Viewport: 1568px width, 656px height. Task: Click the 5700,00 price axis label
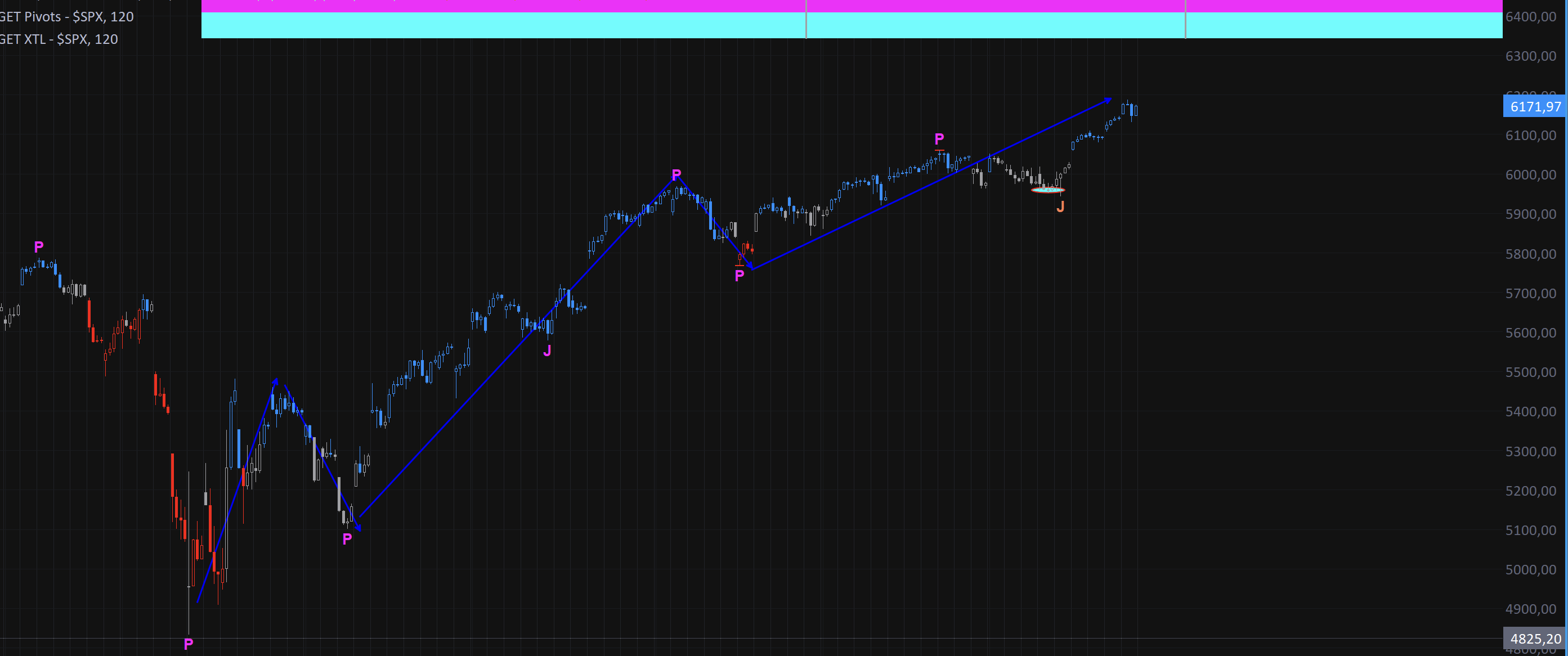click(1530, 293)
